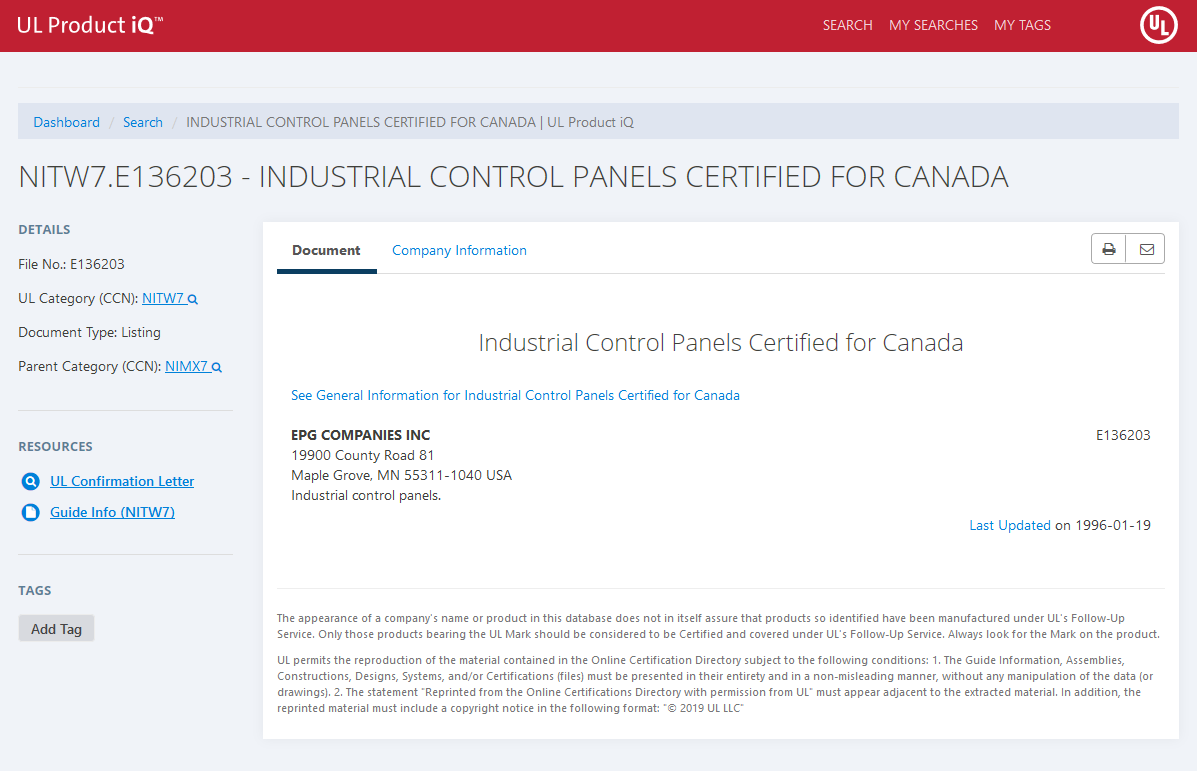Open General Information for Industrial Control Panels link
1197x771 pixels.
[x=515, y=395]
